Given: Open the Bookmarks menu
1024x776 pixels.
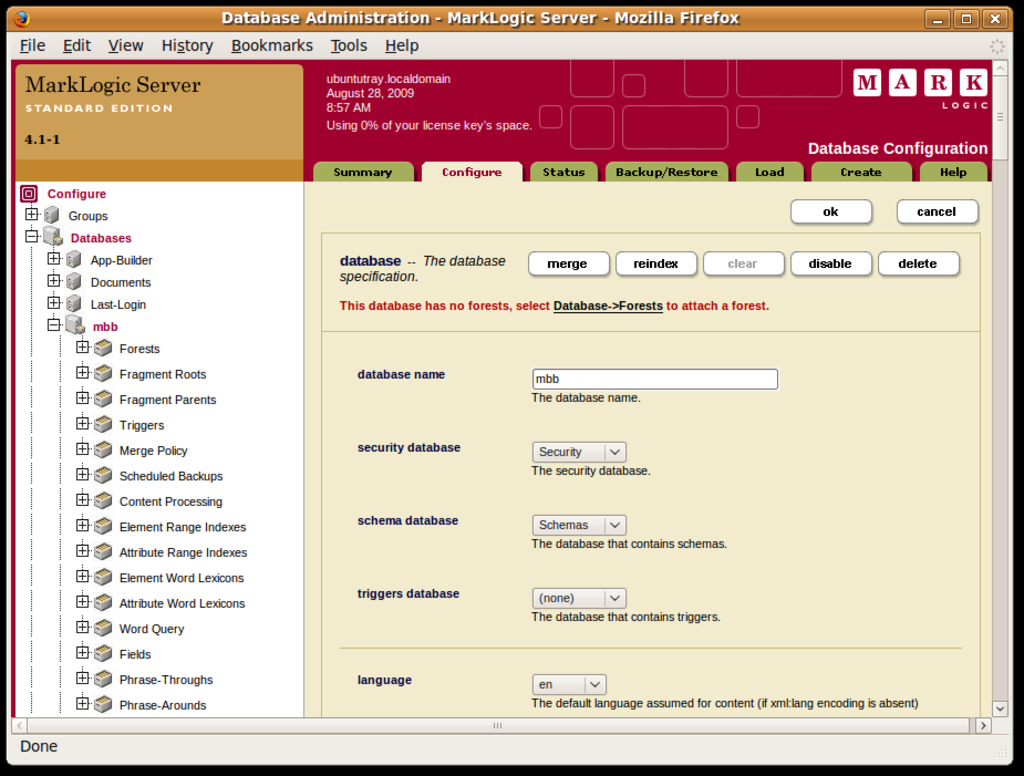Looking at the screenshot, I should [x=272, y=46].
